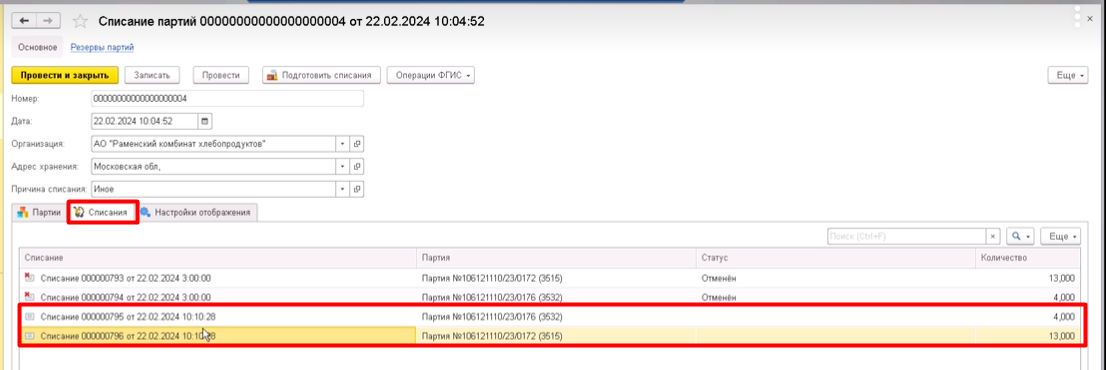Click the Провести button

[221, 75]
